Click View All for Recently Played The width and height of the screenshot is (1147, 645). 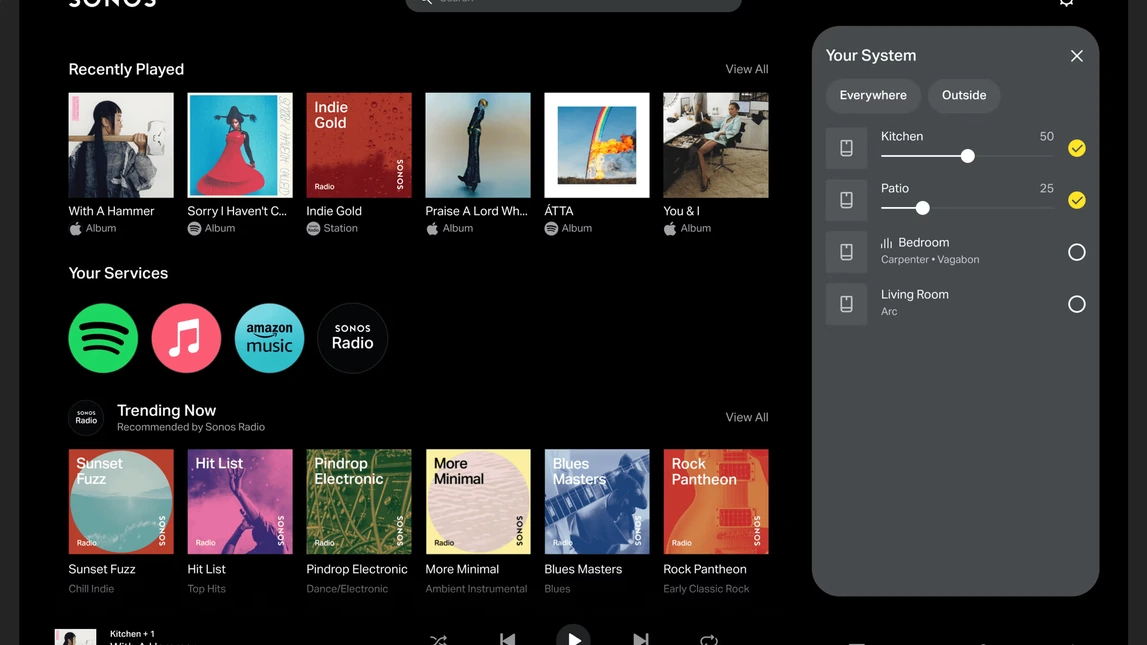click(746, 68)
